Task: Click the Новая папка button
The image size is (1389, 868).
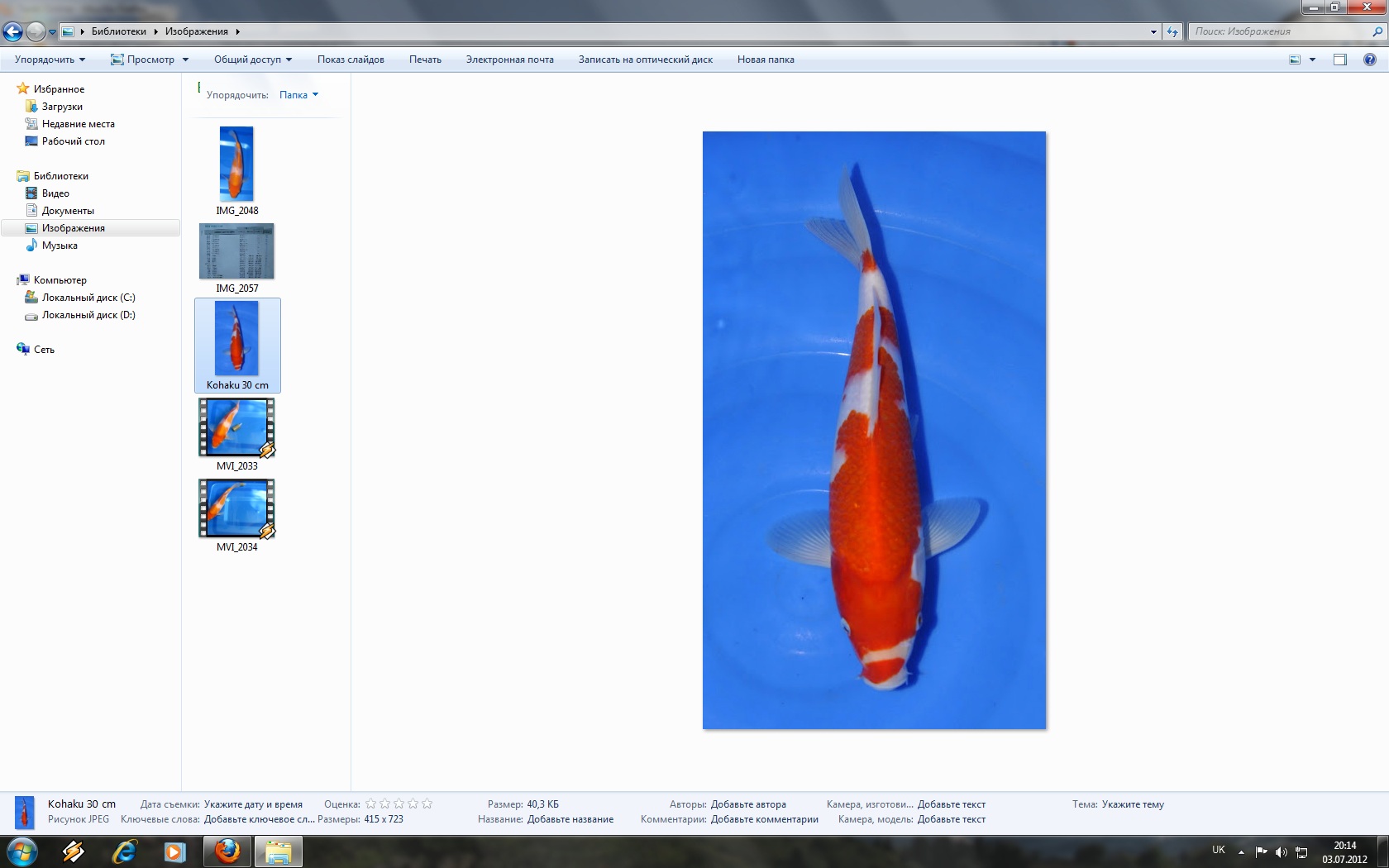Action: click(x=766, y=60)
